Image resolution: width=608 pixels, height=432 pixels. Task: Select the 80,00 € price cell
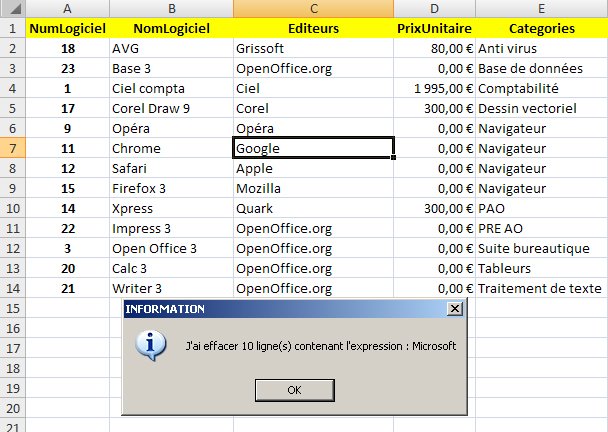[434, 48]
